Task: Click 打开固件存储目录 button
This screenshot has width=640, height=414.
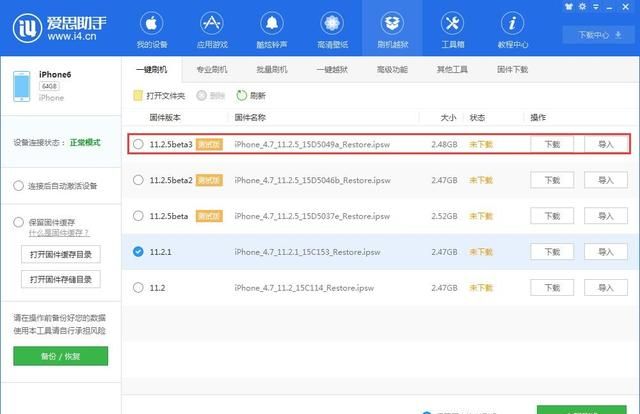Action: point(61,279)
